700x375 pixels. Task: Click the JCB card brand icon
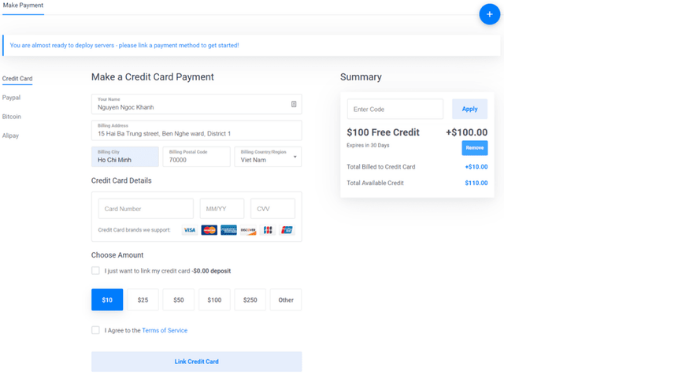[268, 230]
